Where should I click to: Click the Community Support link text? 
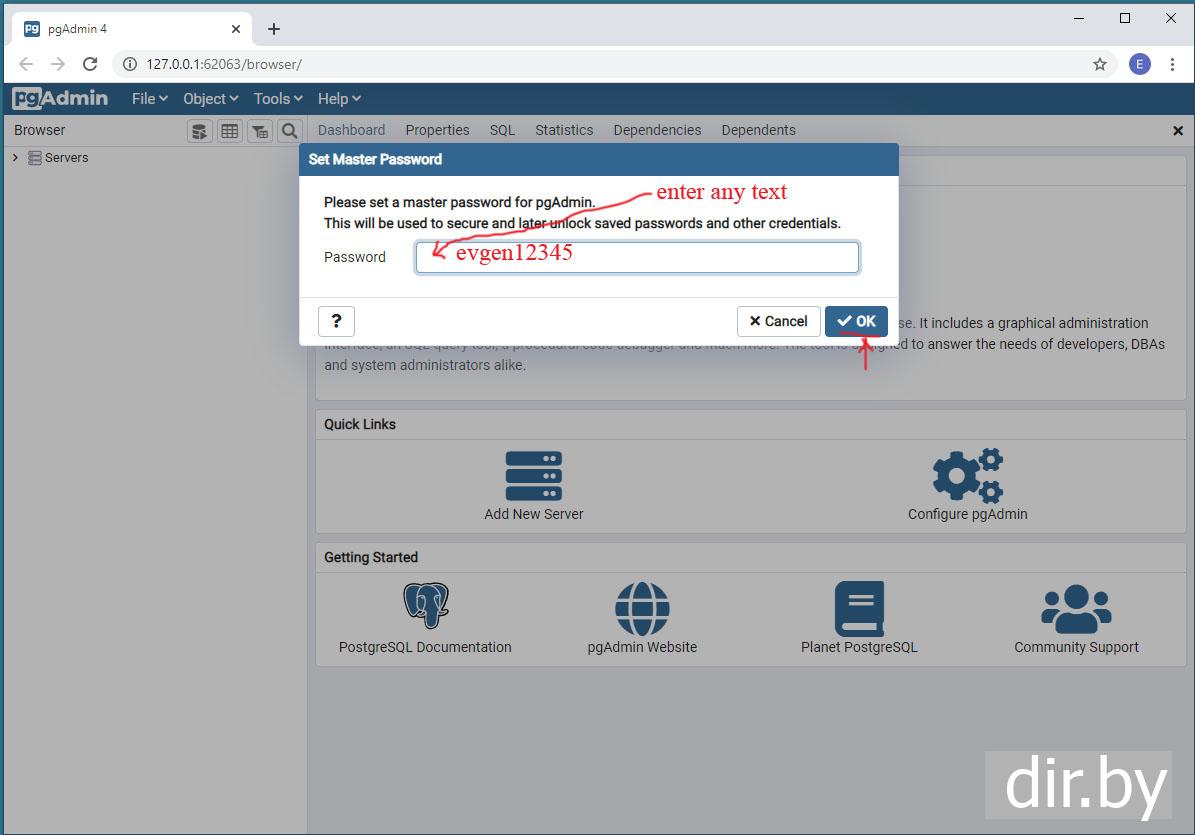coord(1076,647)
